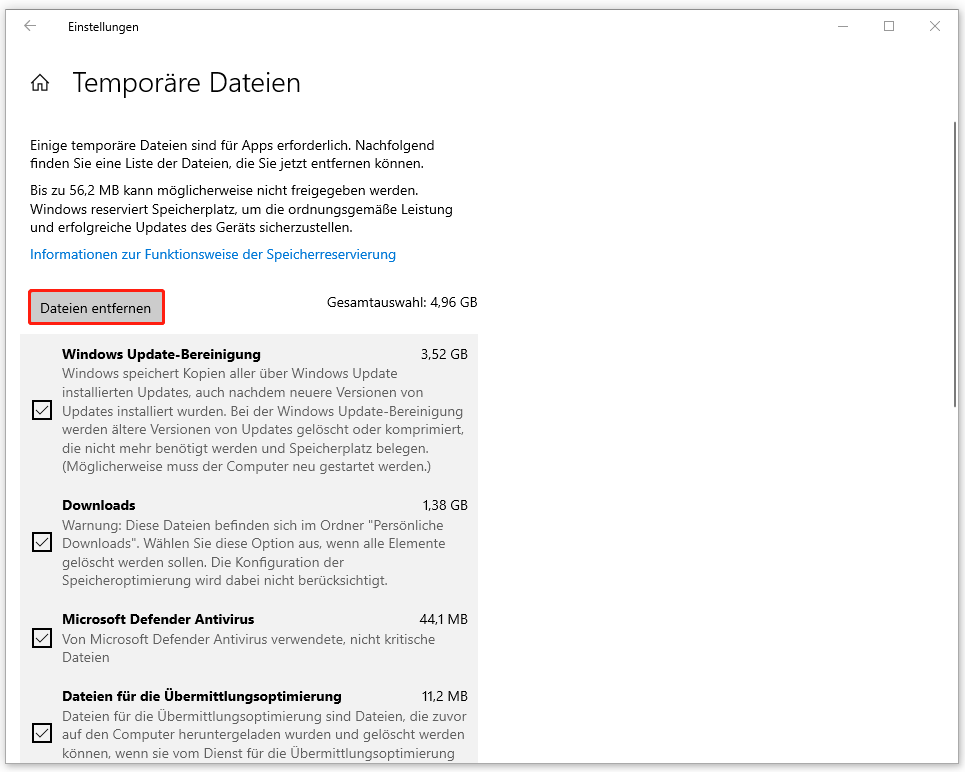This screenshot has height=772, width=965.
Task: Open Settings home via the house icon
Action: pyautogui.click(x=40, y=82)
